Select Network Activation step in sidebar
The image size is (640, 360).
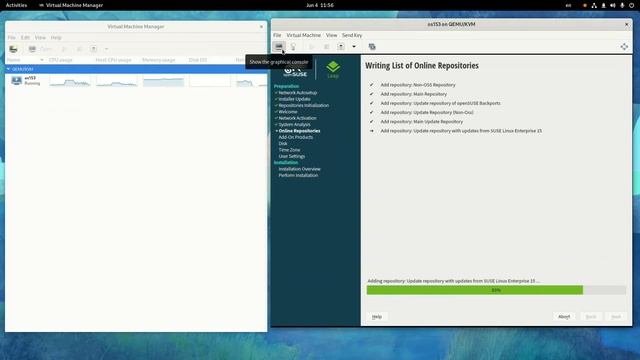(297, 118)
